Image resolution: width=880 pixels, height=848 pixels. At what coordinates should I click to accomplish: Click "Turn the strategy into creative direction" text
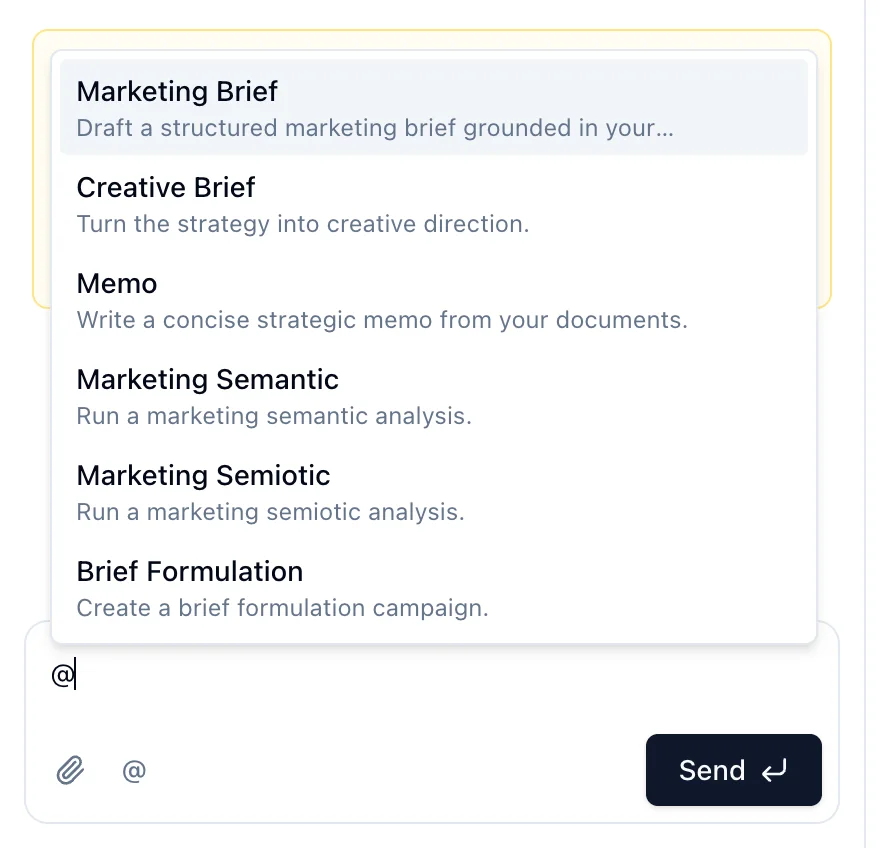pyautogui.click(x=303, y=224)
